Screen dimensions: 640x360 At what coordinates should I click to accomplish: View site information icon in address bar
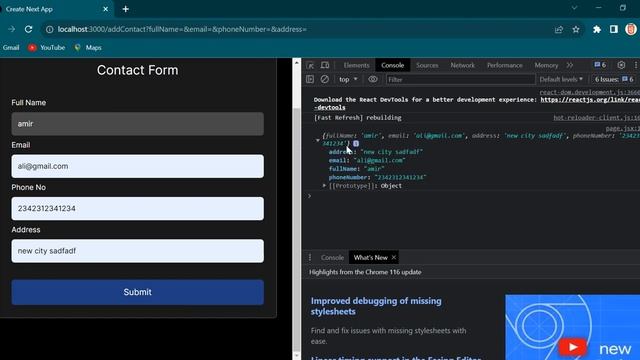(49, 29)
